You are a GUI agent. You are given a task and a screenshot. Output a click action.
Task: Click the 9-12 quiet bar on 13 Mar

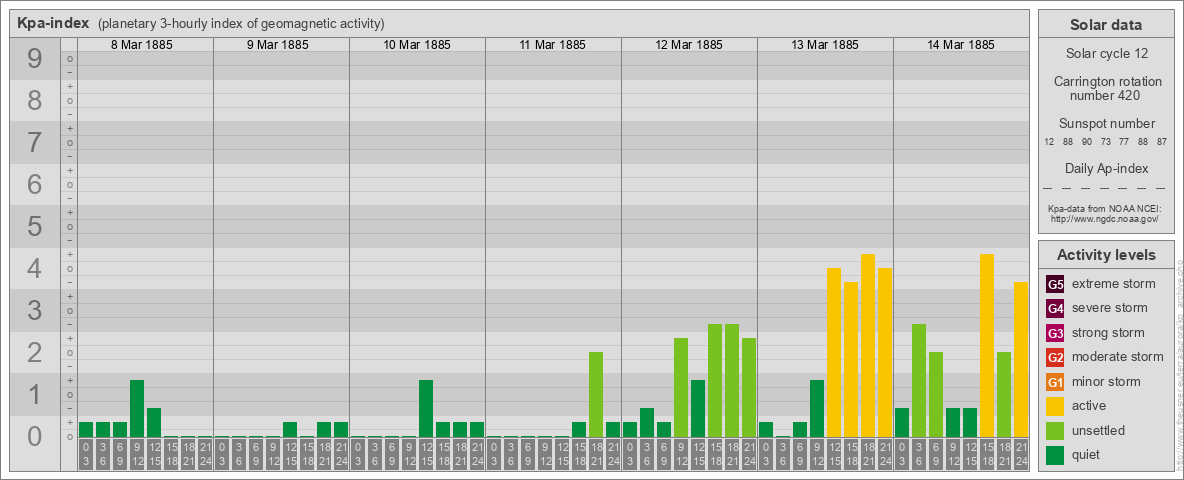[817, 408]
